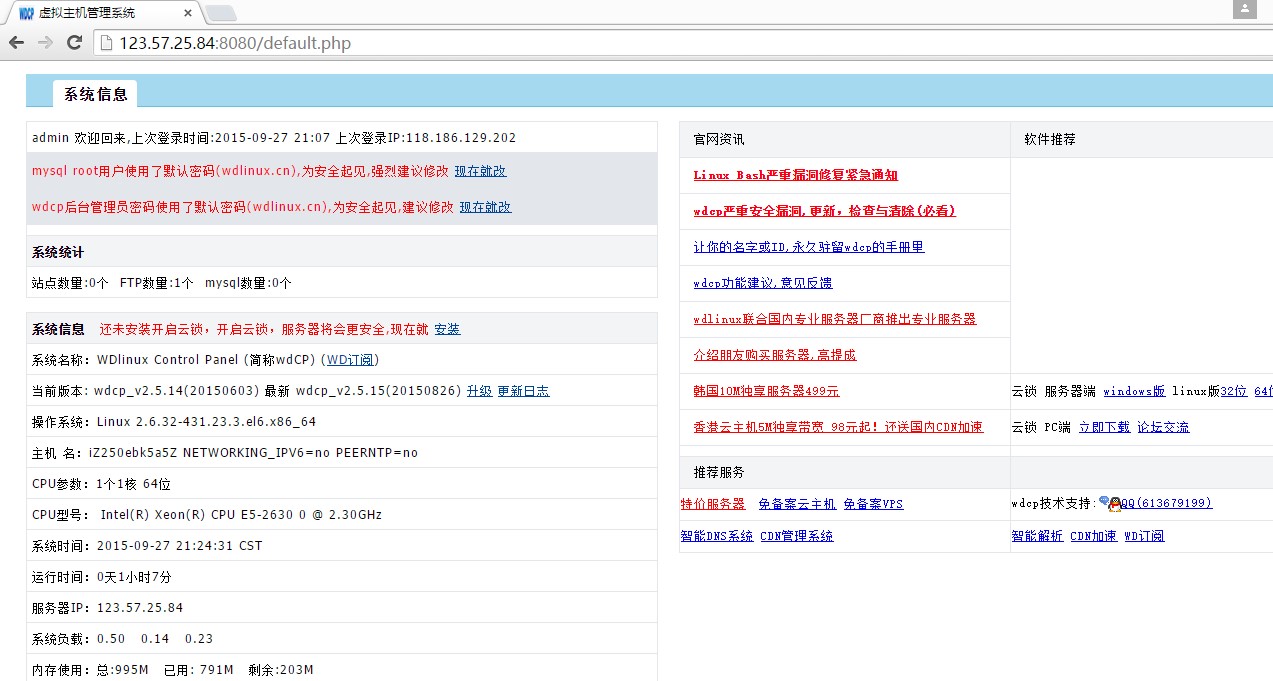Screen dimensions: 1273x681
Task: Click 安装 link to install 云锁
Action: pyautogui.click(x=447, y=329)
